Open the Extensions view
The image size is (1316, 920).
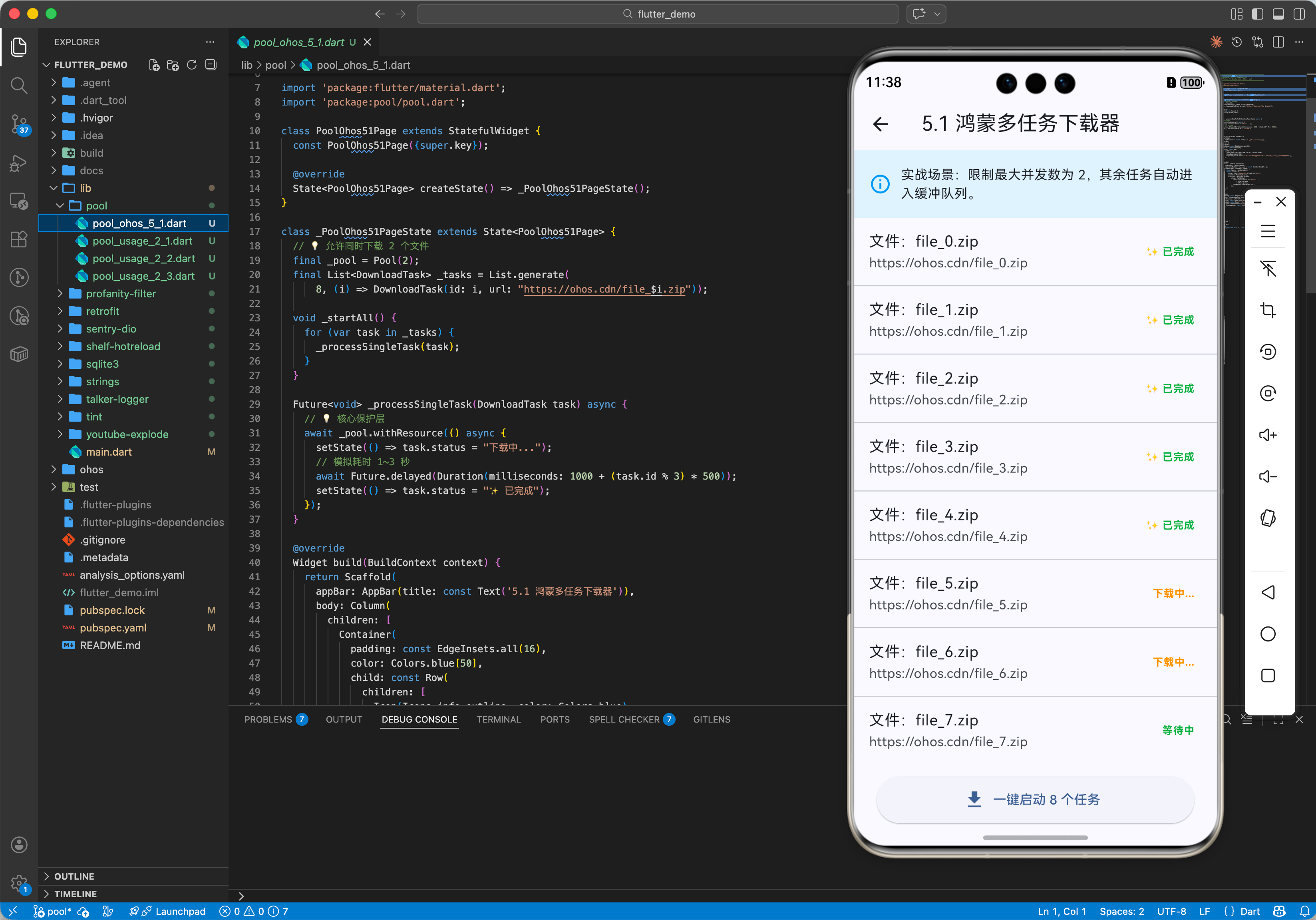19,239
